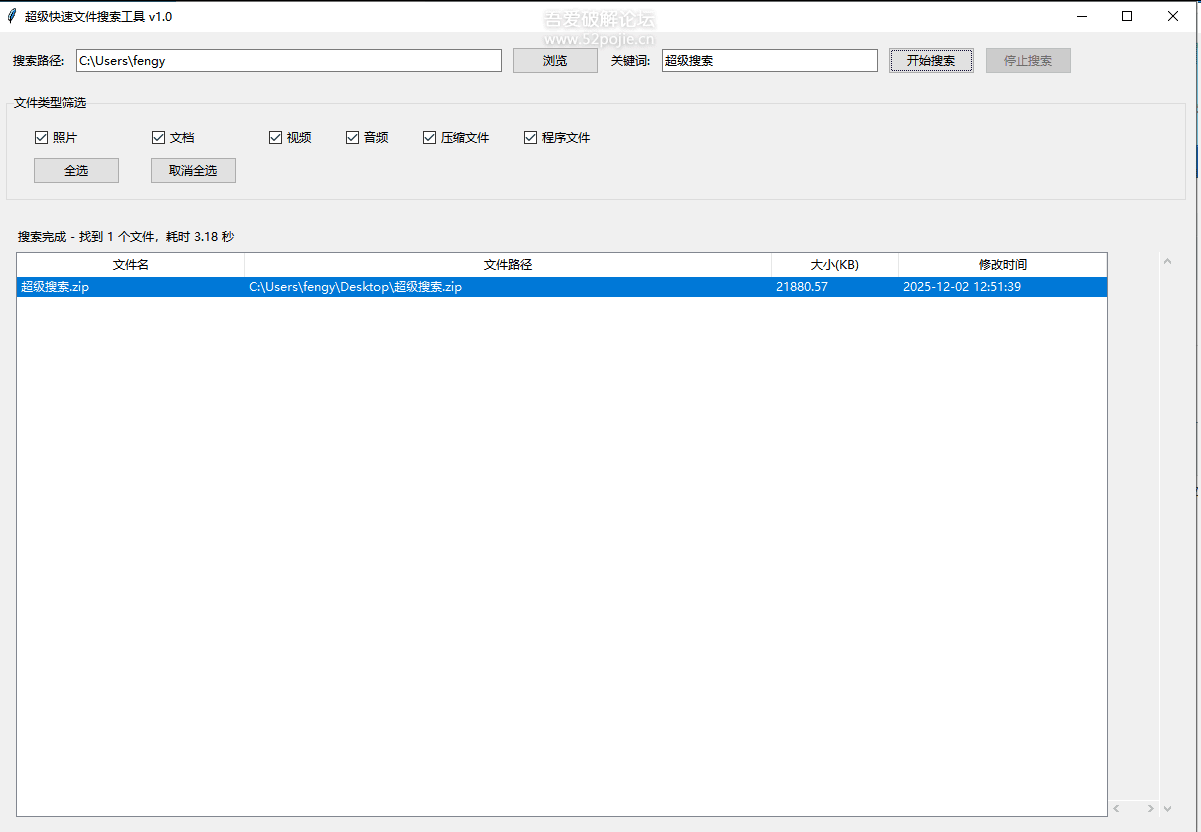The height and width of the screenshot is (832, 1201).
Task: Toggle the 程序文件 checkbox
Action: pos(531,138)
